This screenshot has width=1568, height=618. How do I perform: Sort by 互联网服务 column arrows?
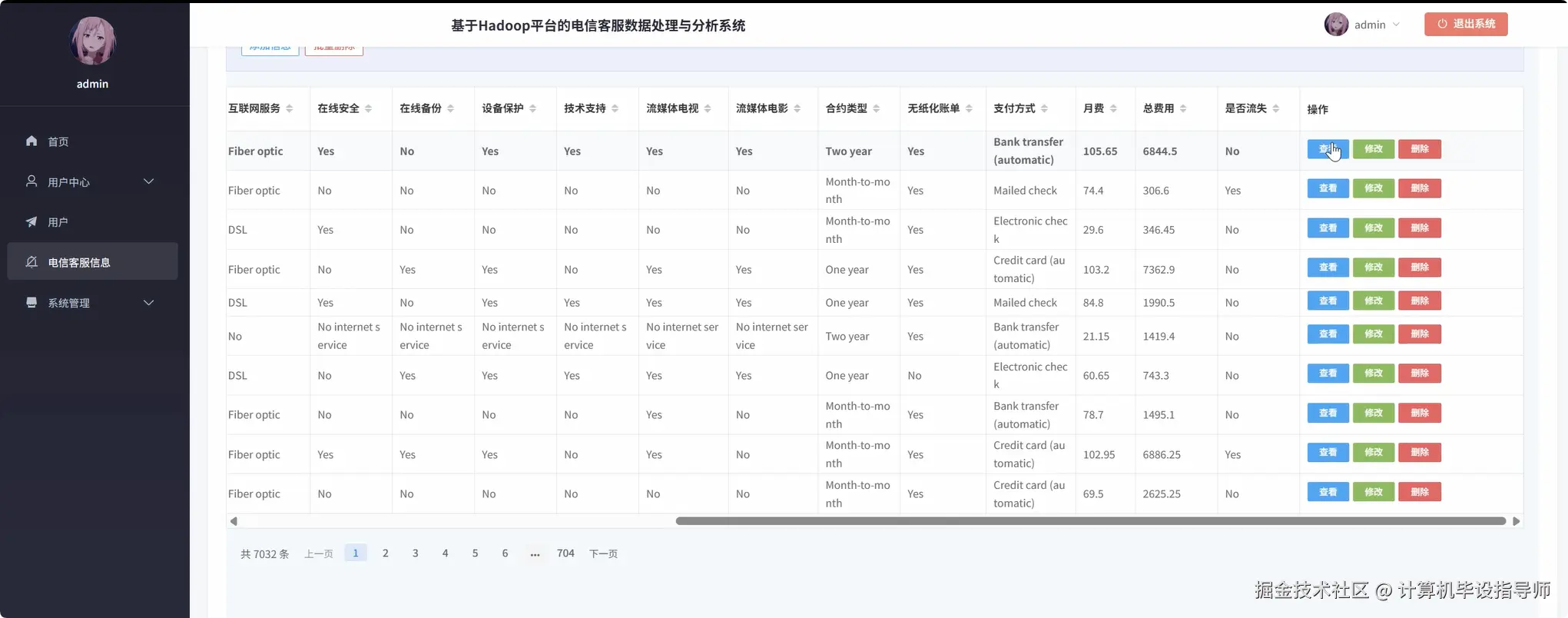click(x=290, y=108)
